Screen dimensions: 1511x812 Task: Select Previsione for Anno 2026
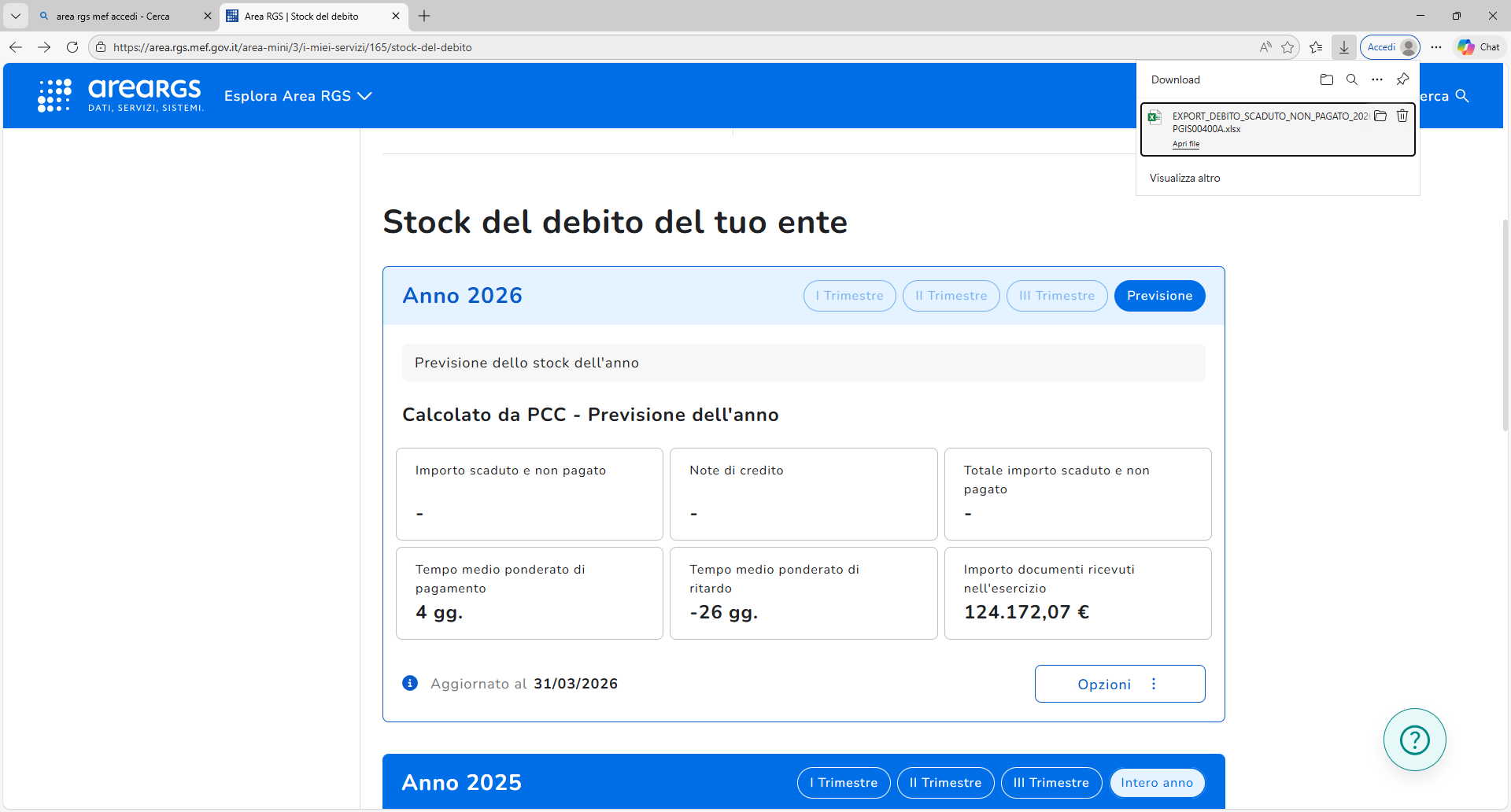pos(1159,296)
